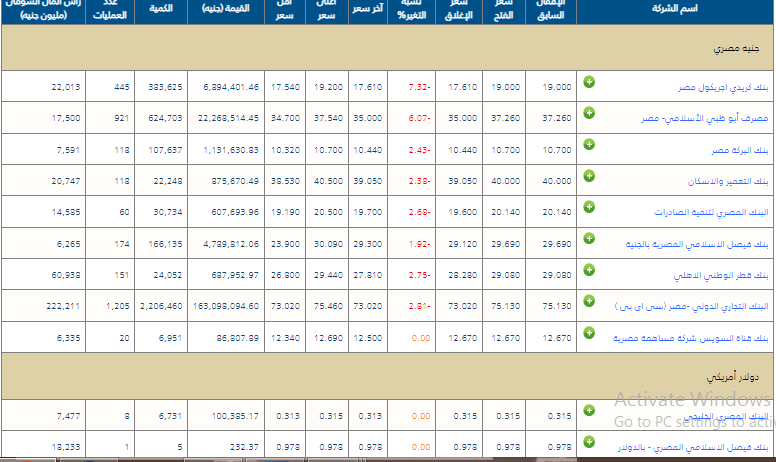Screen dimensions: 776x462
Task: Click the سعر الفتح column header
Action: tap(503, 10)
